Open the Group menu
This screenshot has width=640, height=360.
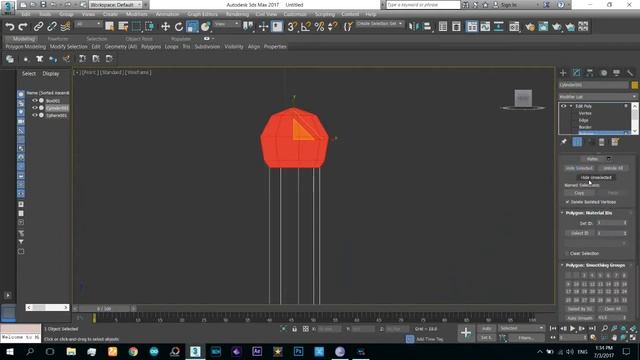pos(66,14)
